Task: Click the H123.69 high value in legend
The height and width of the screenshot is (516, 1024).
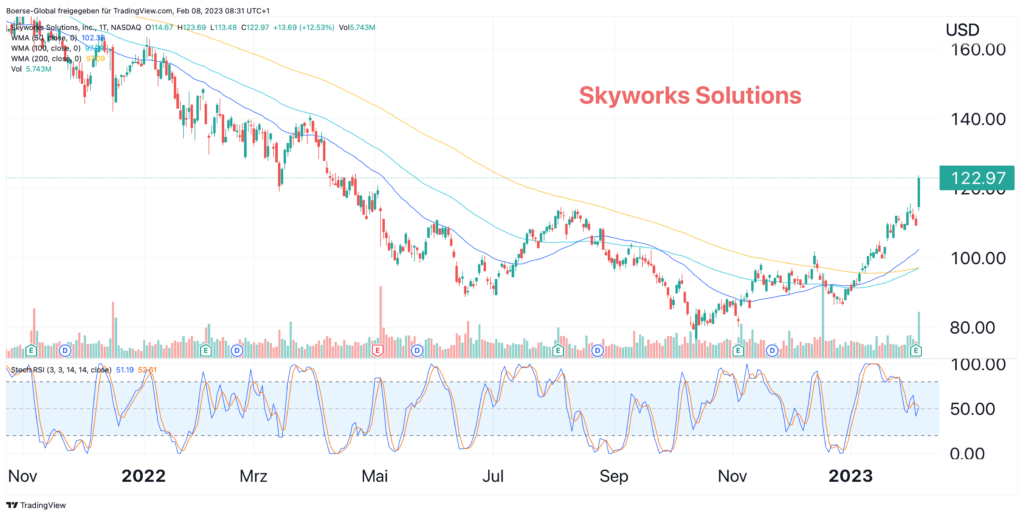Action: 193,27
